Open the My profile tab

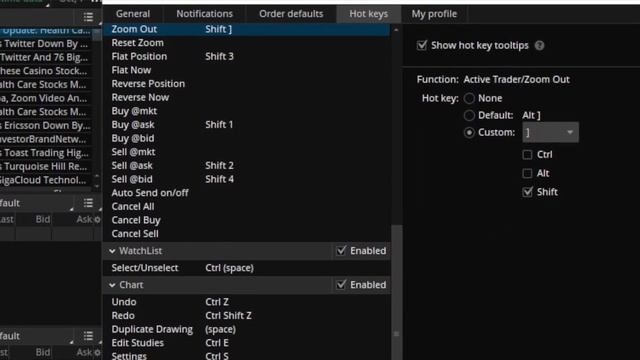434,14
